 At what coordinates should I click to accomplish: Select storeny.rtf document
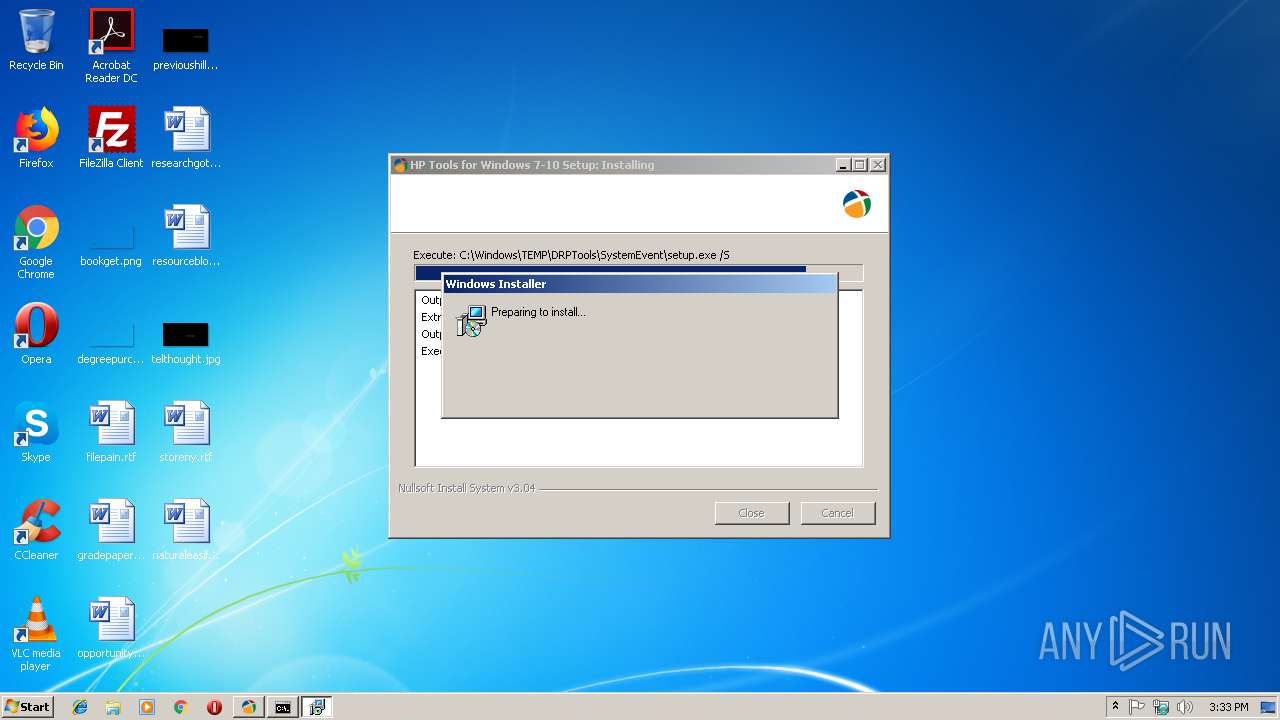[186, 432]
